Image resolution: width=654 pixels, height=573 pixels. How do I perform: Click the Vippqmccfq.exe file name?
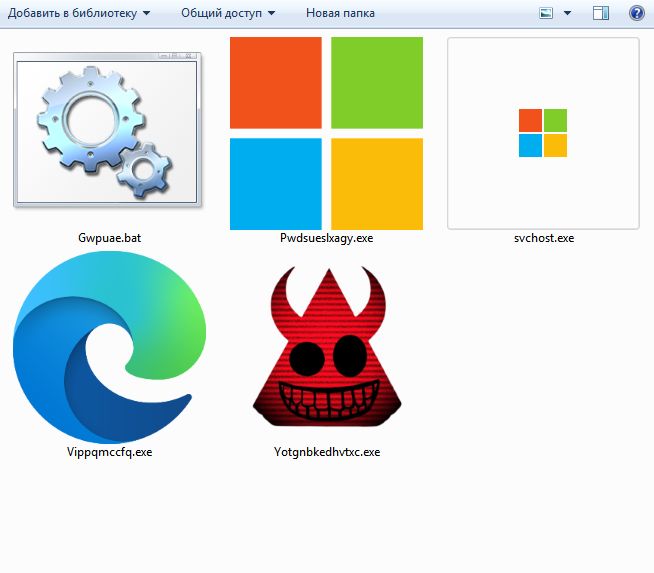(x=109, y=452)
